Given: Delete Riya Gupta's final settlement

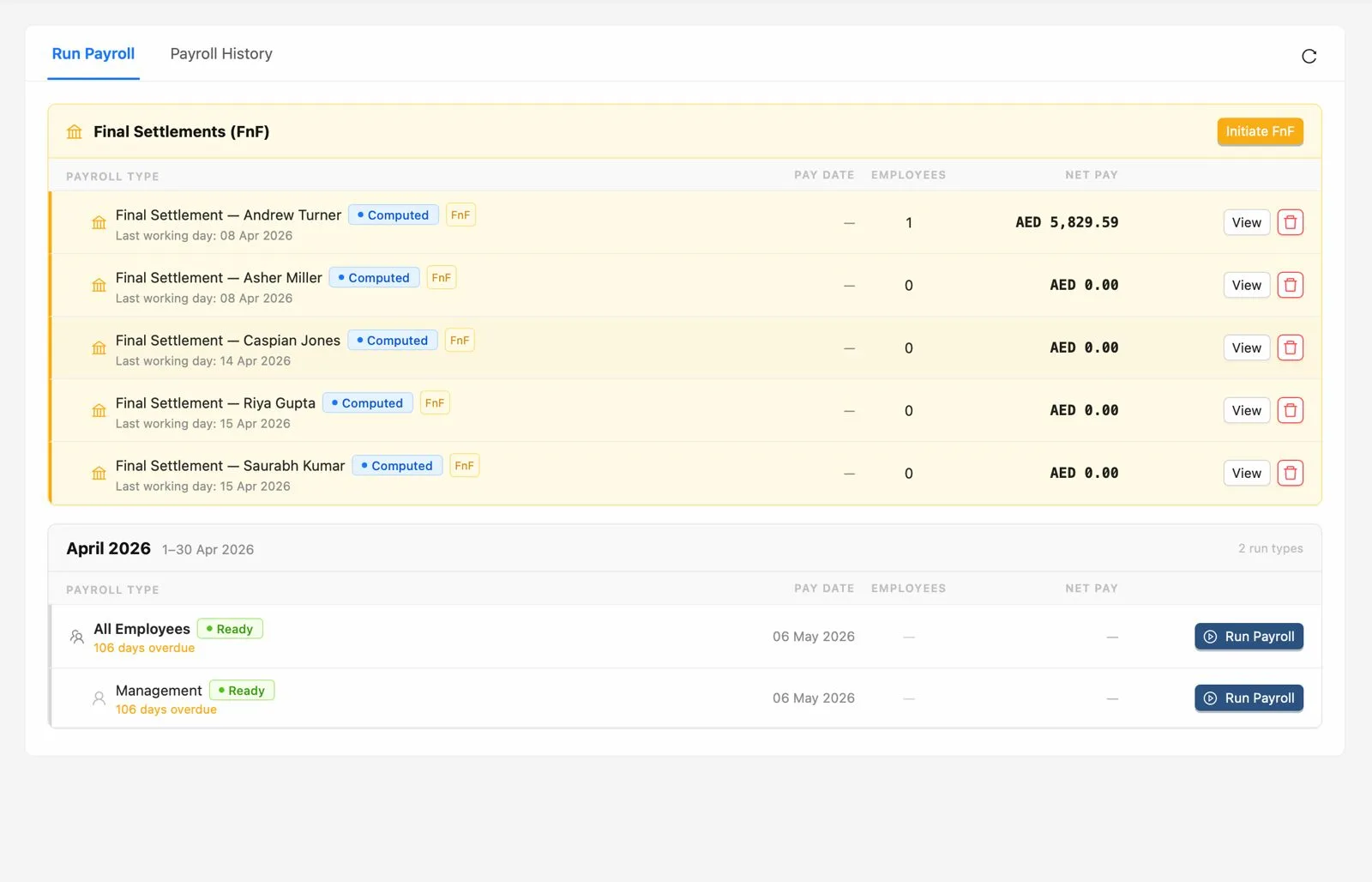Looking at the screenshot, I should click(1290, 410).
